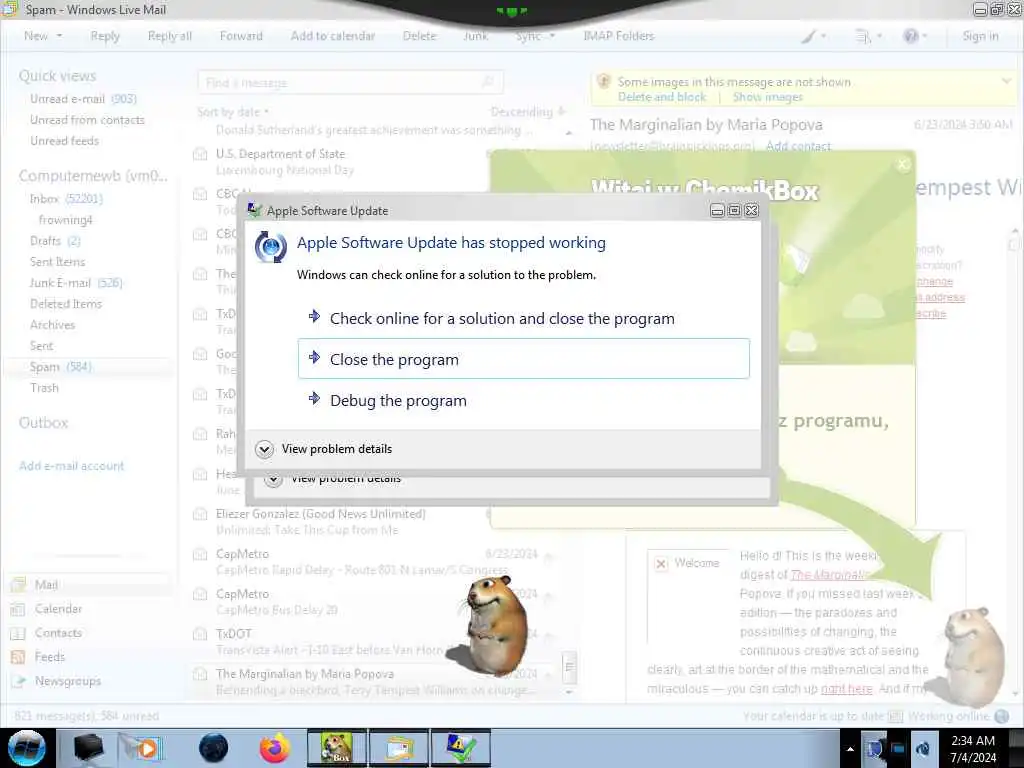Close the ChomikBox welcome popup
The height and width of the screenshot is (768, 1024).
(x=903, y=165)
